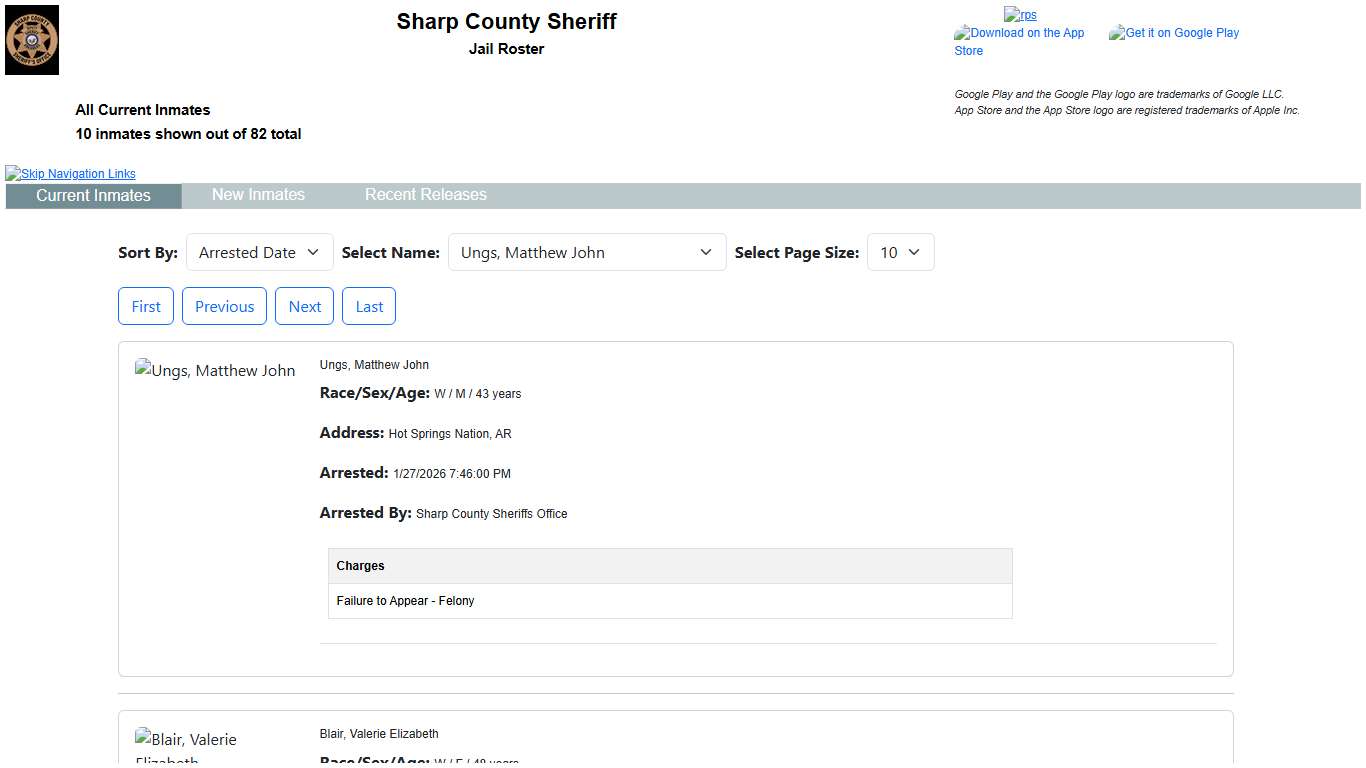Click the Matthew John Ungs inmate photo
Viewport: 1366px width, 768px height.
tap(215, 371)
